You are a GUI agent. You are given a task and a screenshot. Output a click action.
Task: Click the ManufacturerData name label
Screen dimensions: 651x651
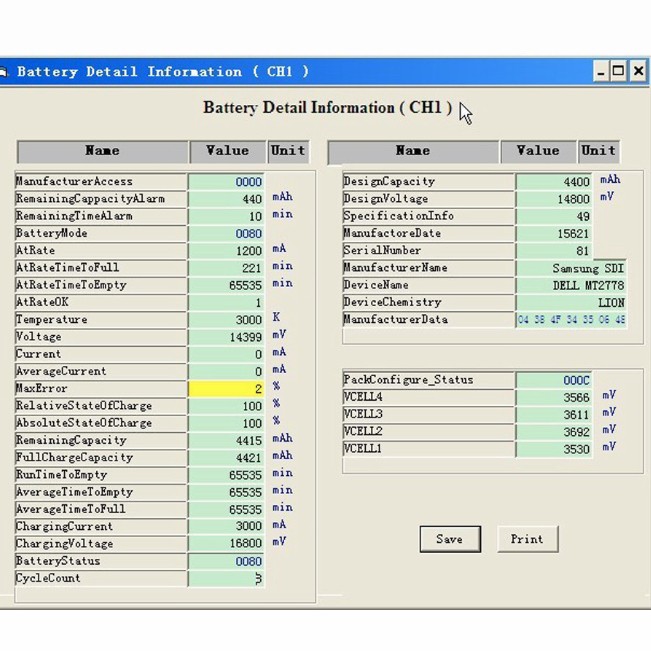coord(429,319)
